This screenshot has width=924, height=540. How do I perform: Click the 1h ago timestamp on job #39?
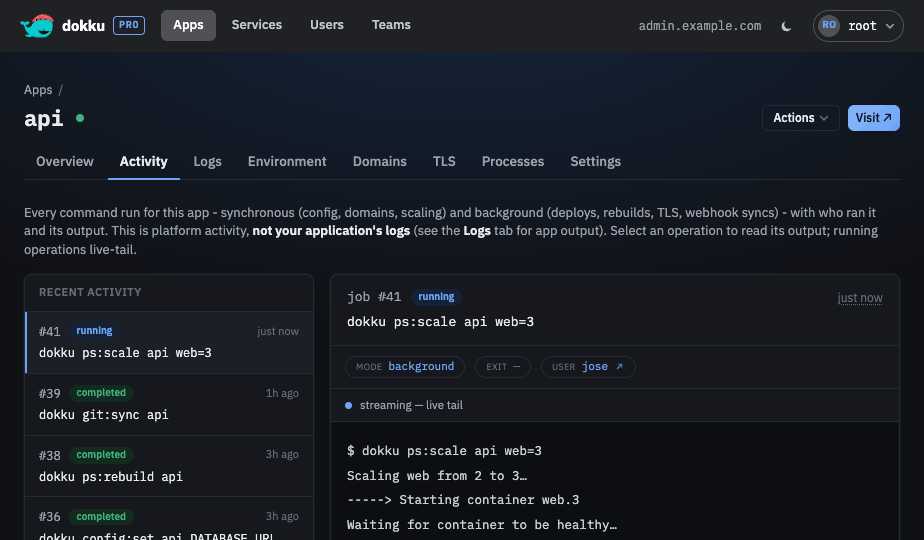coord(282,393)
